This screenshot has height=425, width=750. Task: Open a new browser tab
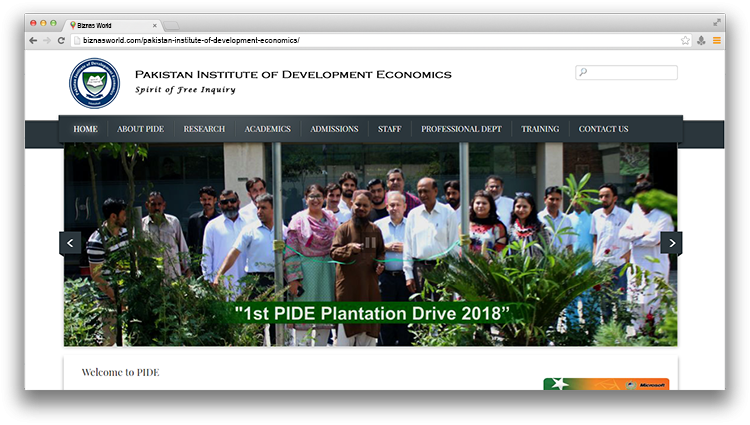[x=172, y=23]
